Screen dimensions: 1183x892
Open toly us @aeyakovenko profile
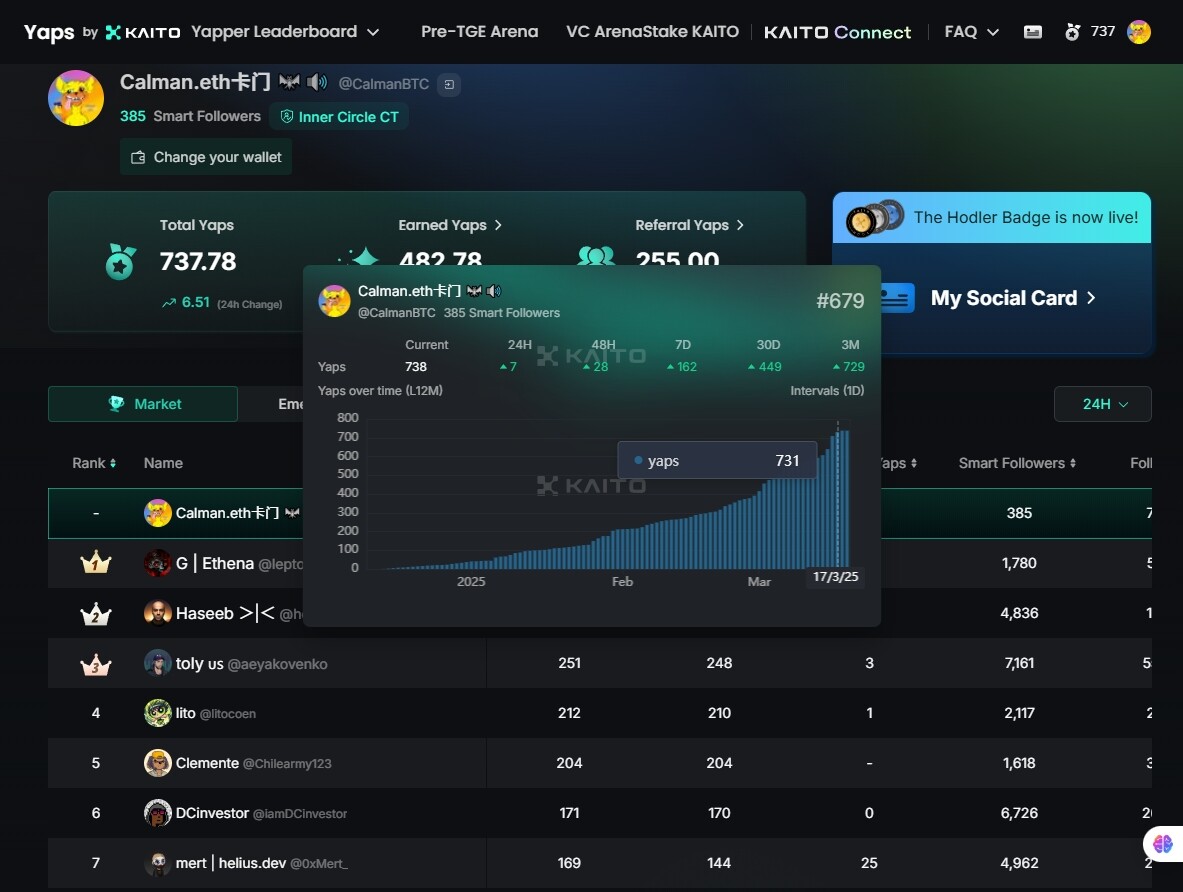tap(251, 664)
